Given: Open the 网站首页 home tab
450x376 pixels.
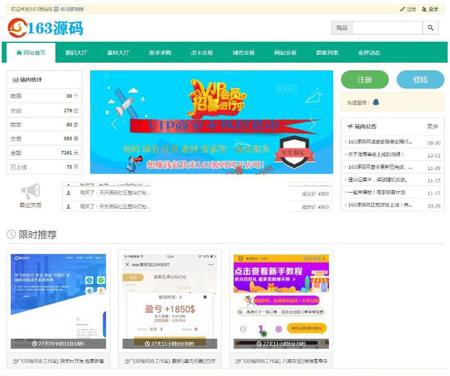Looking at the screenshot, I should click(31, 53).
